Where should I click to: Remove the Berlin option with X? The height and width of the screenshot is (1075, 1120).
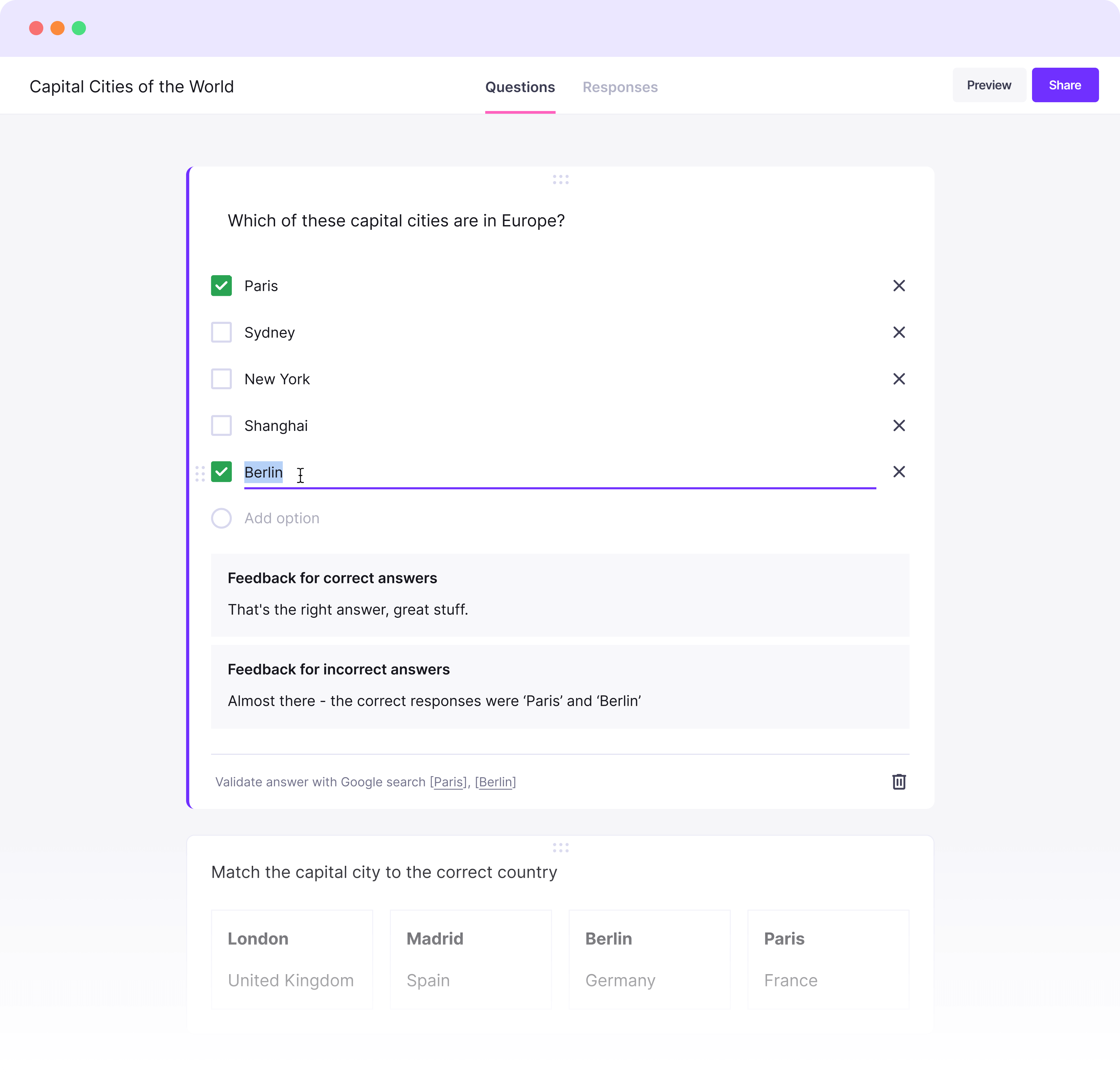click(x=898, y=472)
